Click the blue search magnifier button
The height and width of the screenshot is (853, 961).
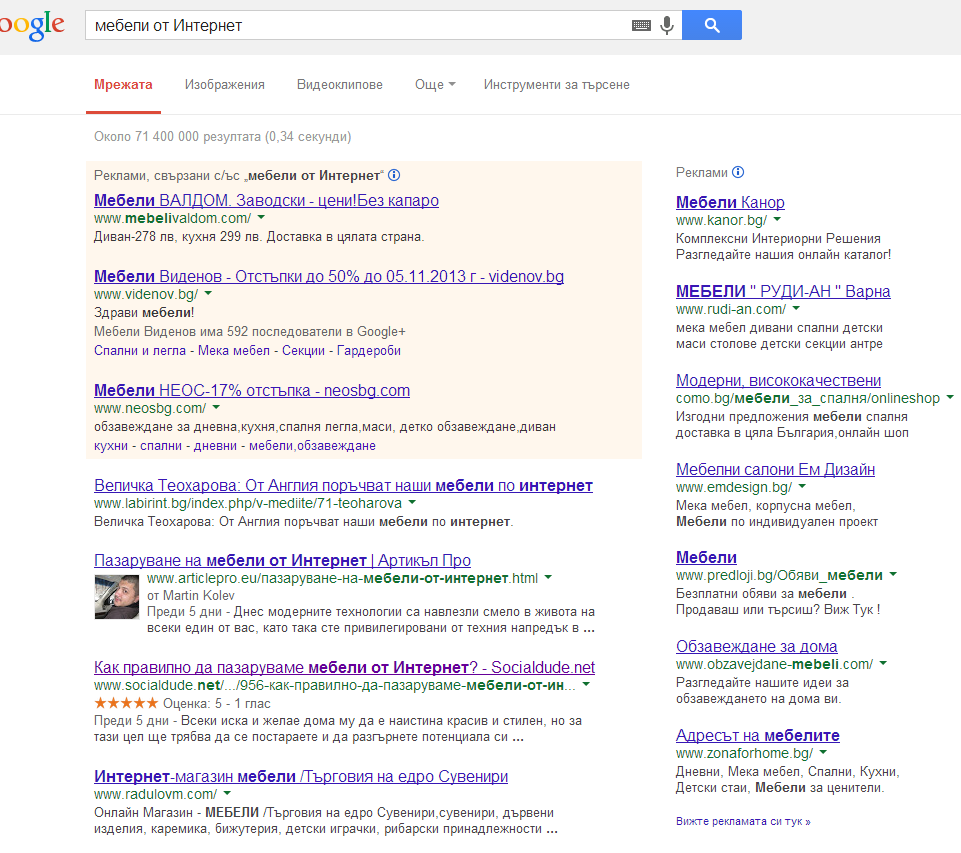712,25
